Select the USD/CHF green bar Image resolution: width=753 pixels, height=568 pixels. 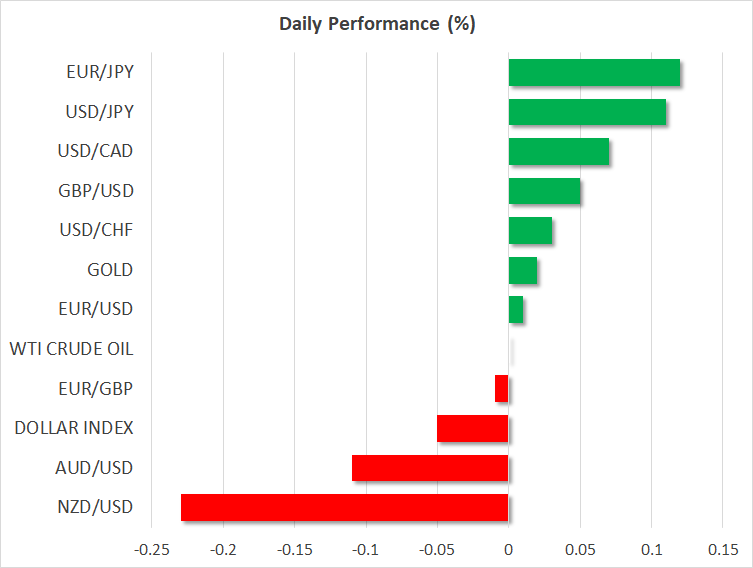click(x=530, y=231)
